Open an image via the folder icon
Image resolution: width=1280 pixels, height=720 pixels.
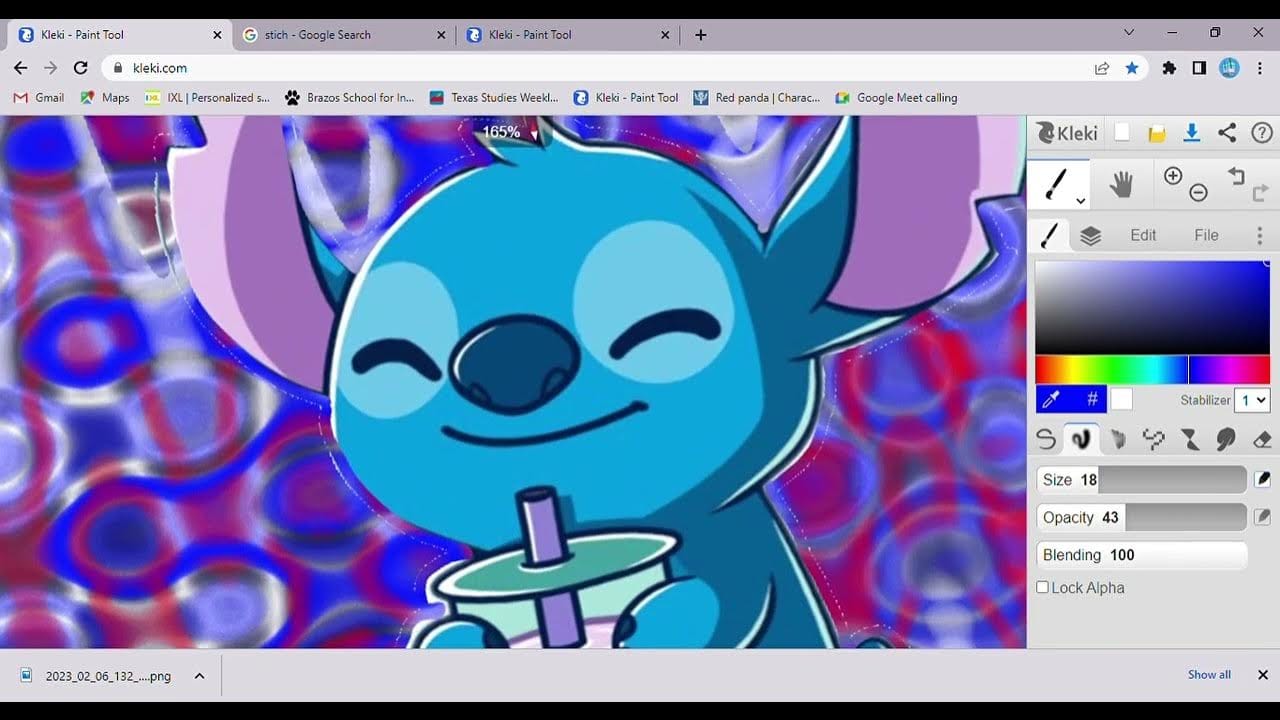pos(1157,133)
